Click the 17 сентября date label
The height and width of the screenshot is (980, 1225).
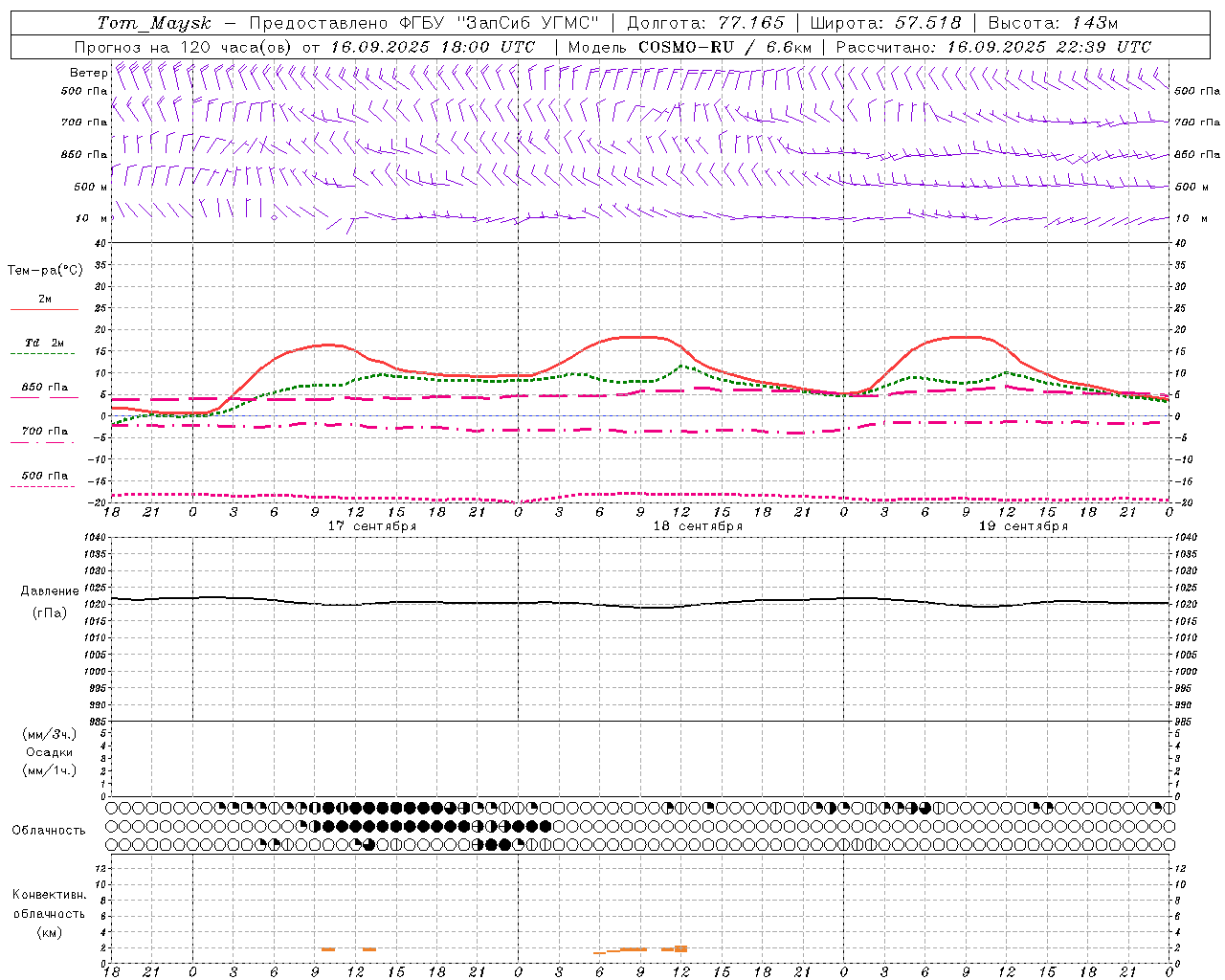tap(372, 526)
